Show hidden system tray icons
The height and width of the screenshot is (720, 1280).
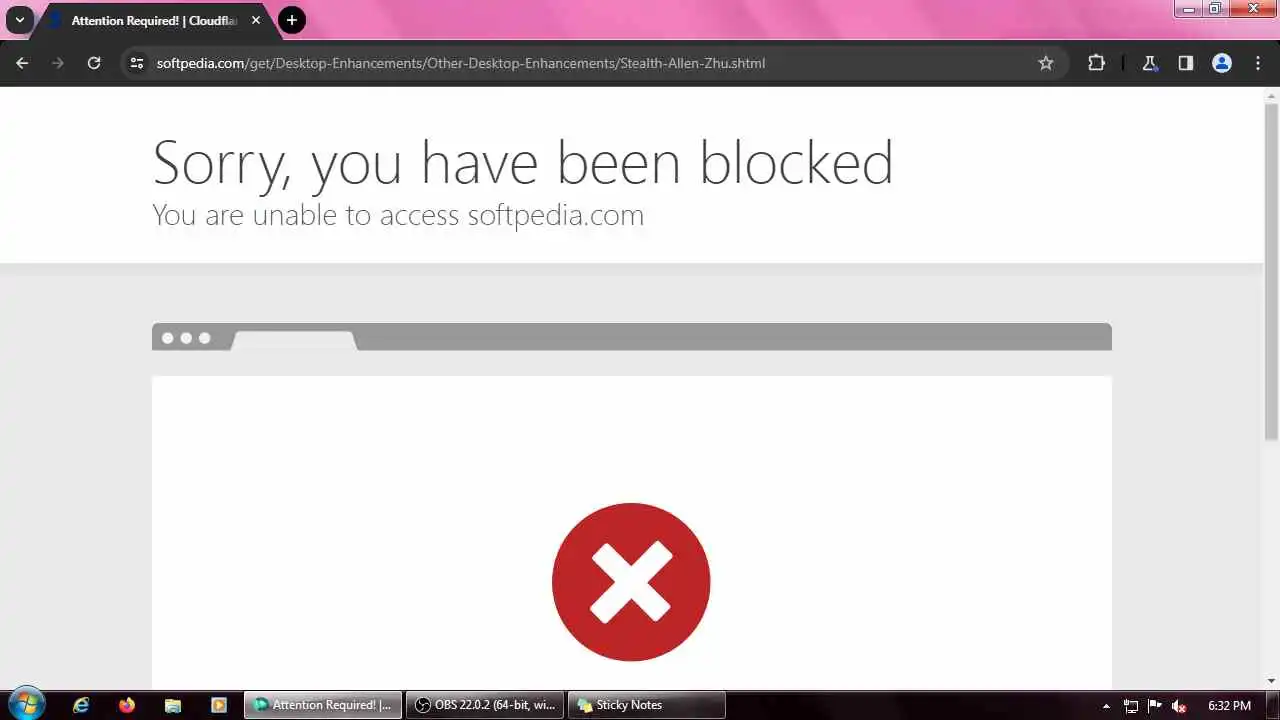pos(1106,706)
